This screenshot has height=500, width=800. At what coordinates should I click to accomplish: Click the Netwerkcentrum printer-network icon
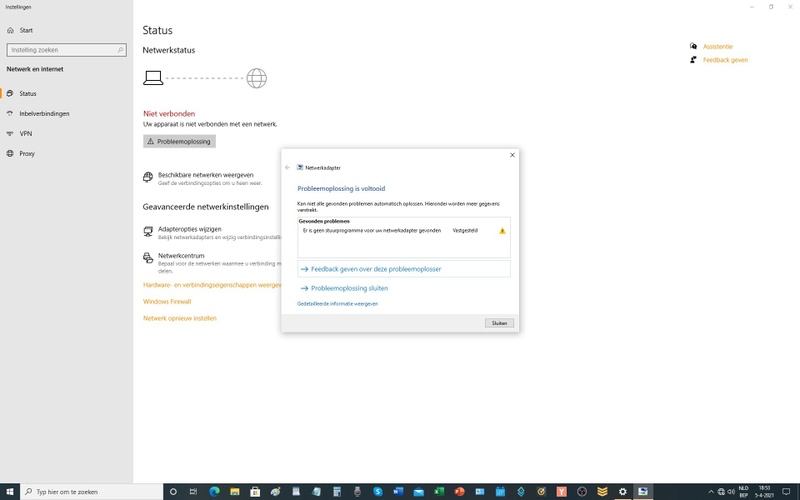click(148, 258)
